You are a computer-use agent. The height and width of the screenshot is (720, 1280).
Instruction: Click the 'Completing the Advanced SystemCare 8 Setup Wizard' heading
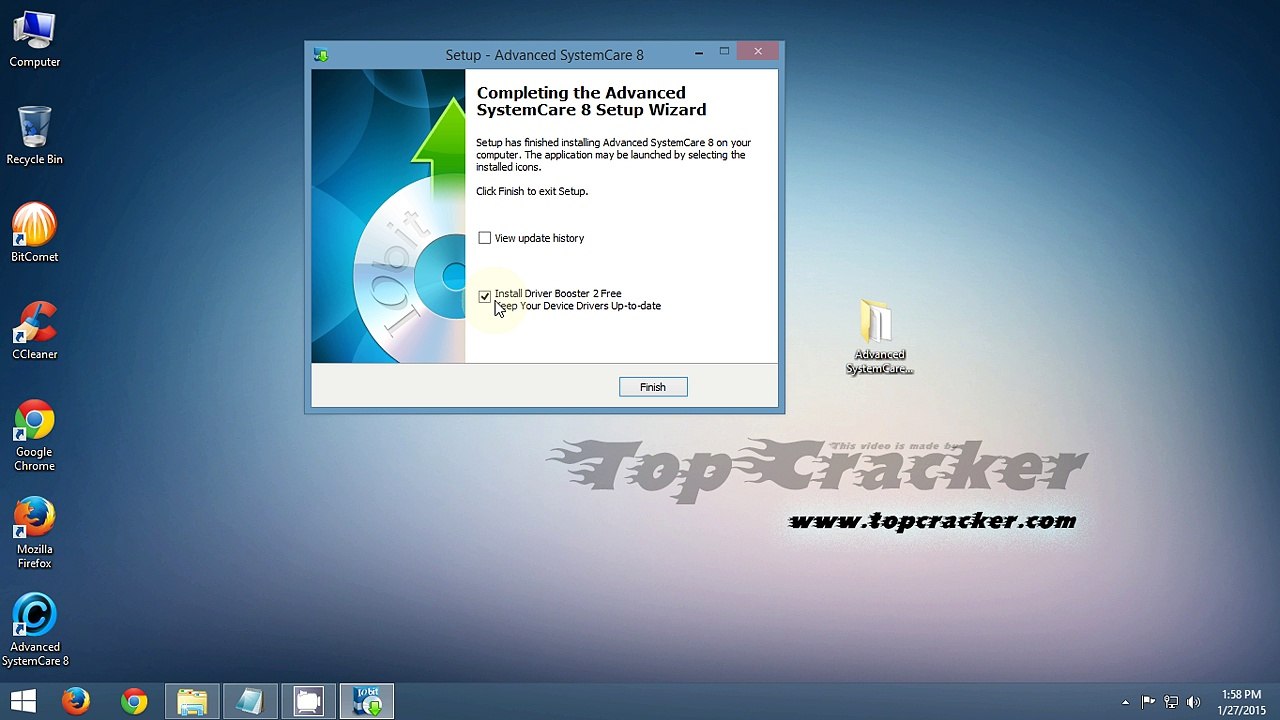[591, 101]
